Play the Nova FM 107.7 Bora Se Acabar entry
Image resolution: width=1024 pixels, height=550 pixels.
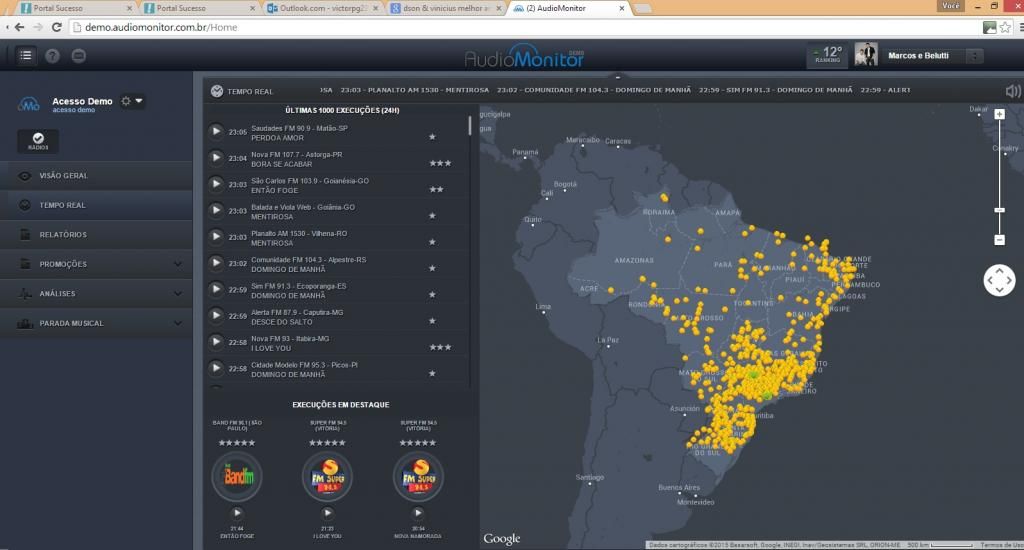click(216, 158)
